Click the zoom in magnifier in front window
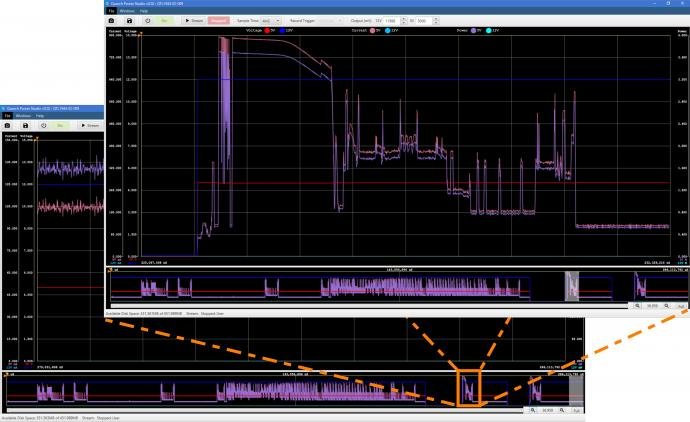 click(x=668, y=305)
